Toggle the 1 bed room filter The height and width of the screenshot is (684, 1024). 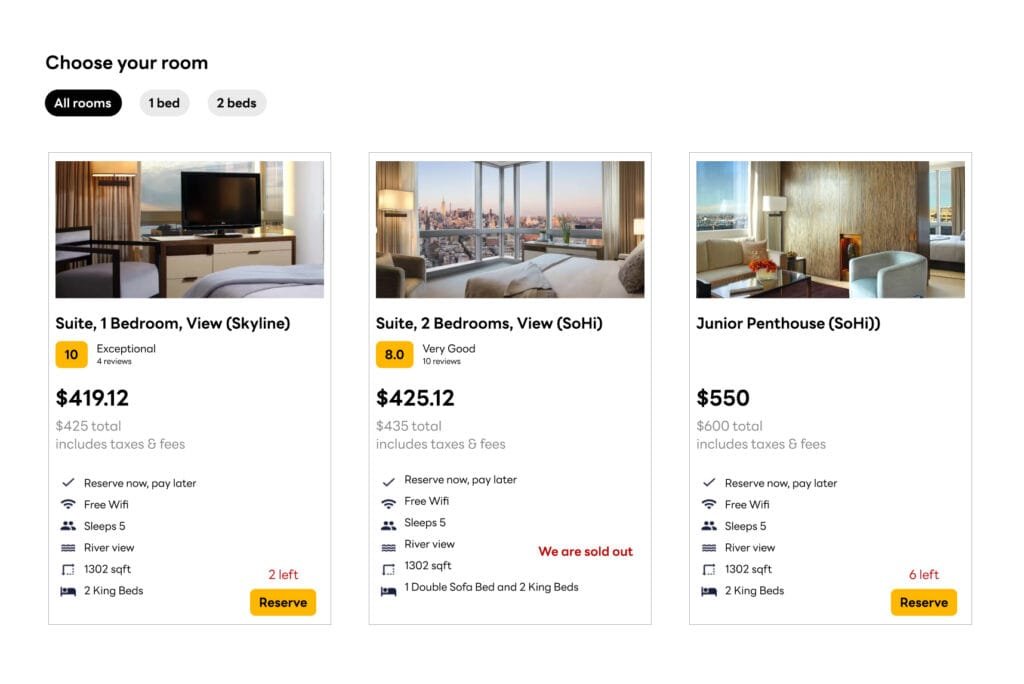[164, 103]
